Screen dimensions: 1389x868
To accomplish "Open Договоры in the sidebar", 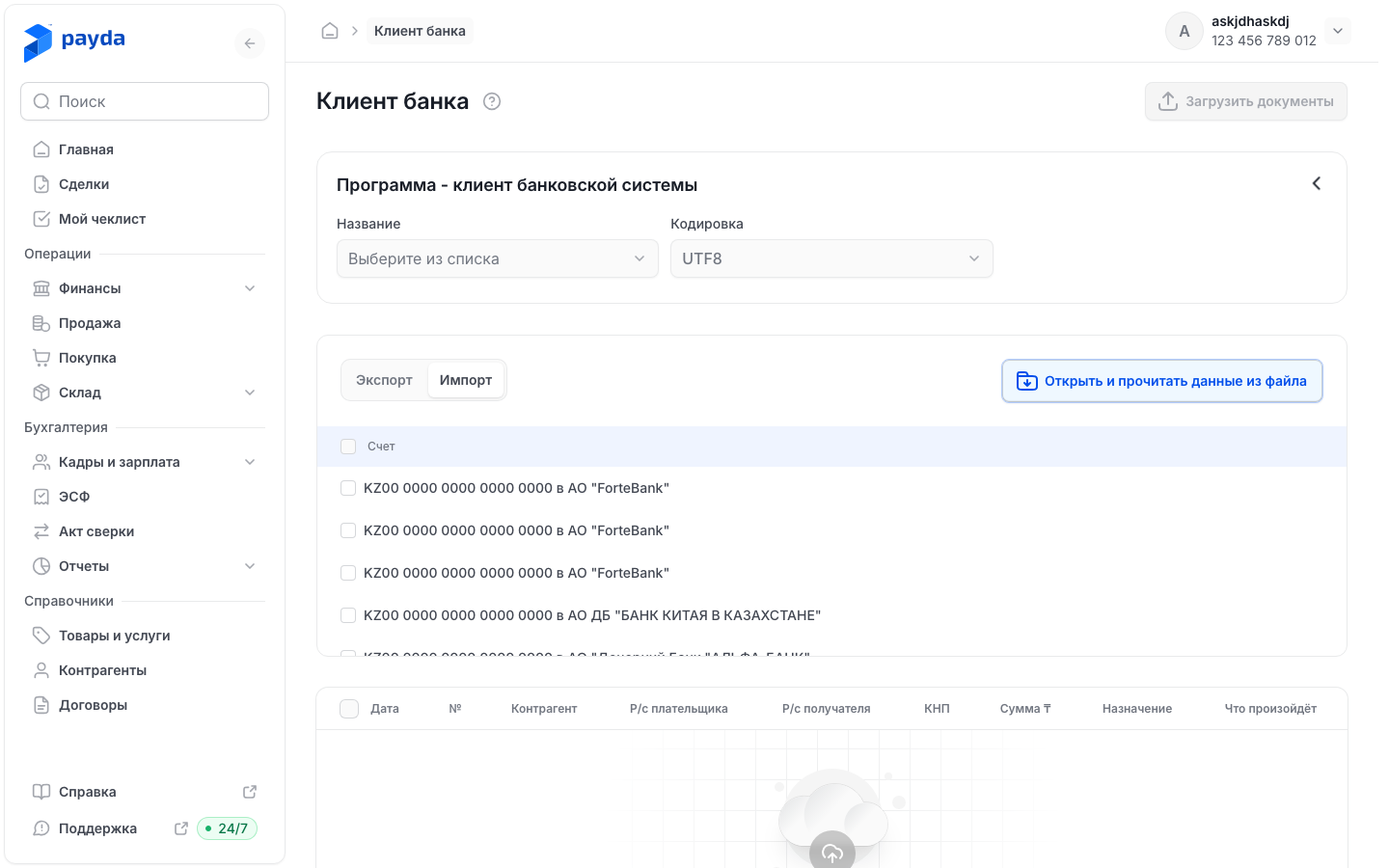I will (x=145, y=705).
